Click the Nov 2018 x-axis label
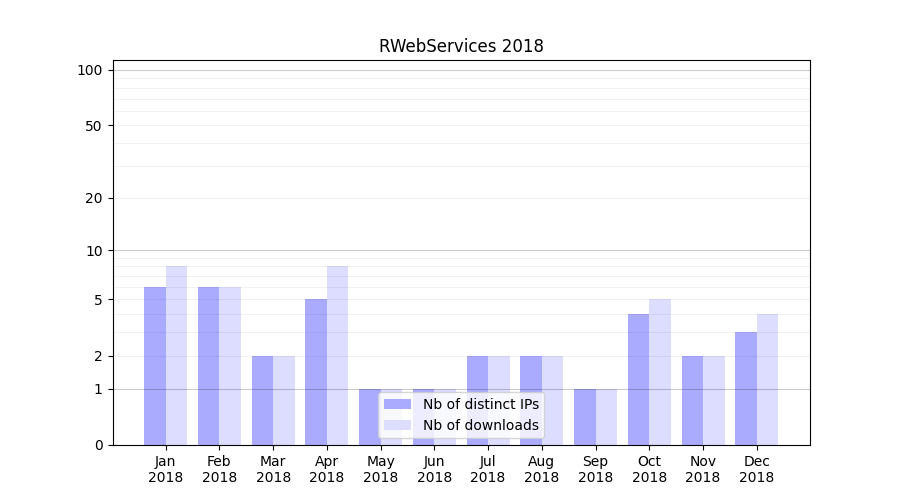Screen dimensions: 900x500 [703, 469]
